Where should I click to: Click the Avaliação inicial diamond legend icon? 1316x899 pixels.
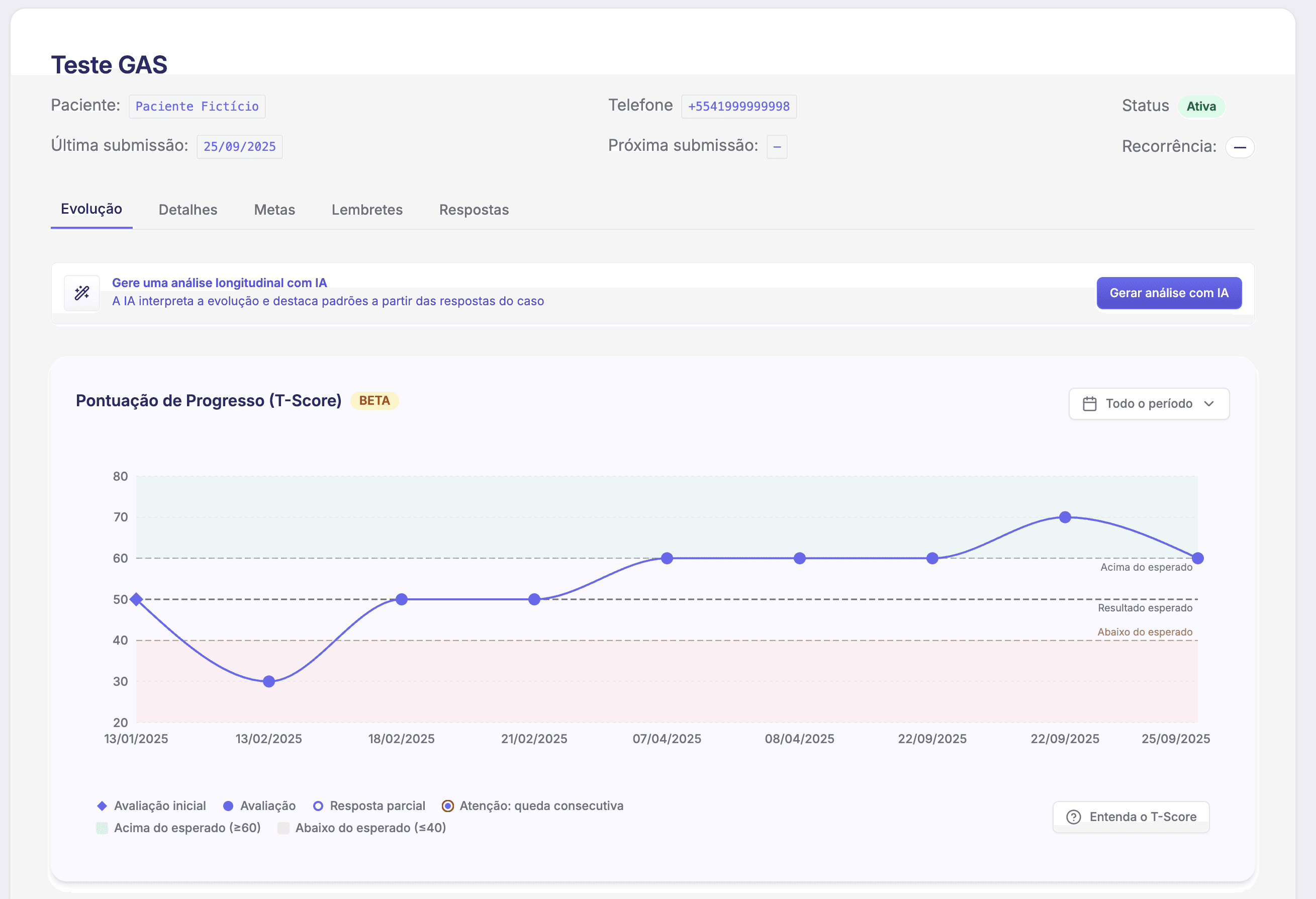102,805
